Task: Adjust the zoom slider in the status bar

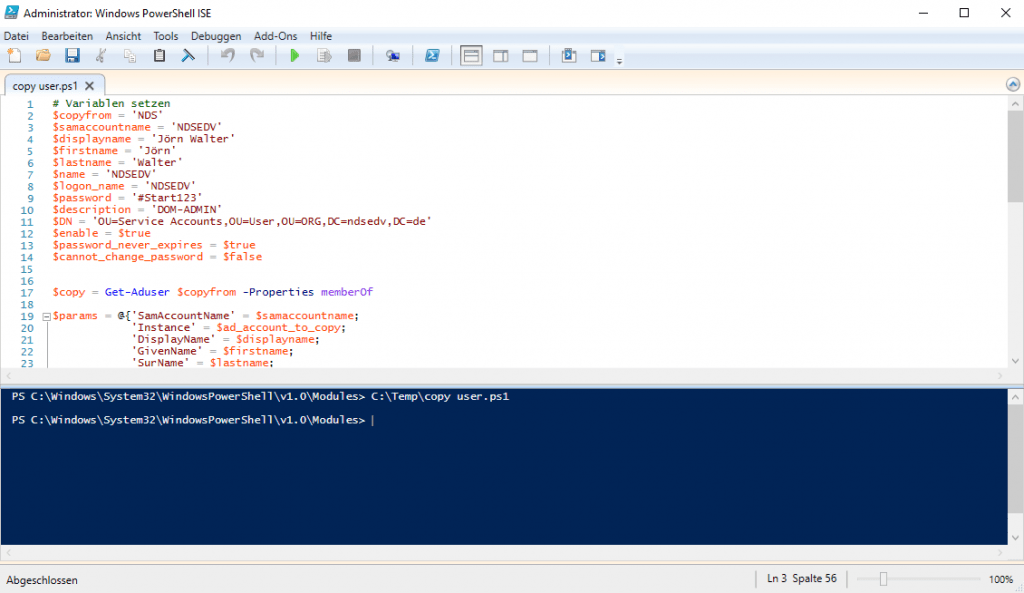Action: pos(884,578)
